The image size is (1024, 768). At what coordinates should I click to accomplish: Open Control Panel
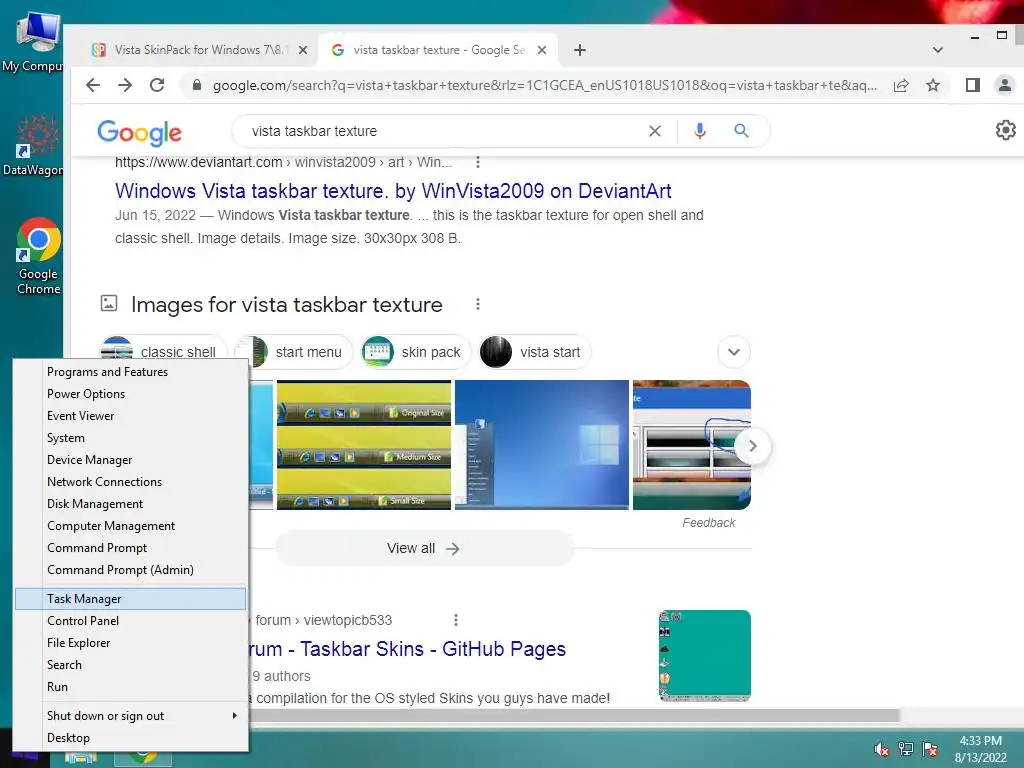point(131,621)
